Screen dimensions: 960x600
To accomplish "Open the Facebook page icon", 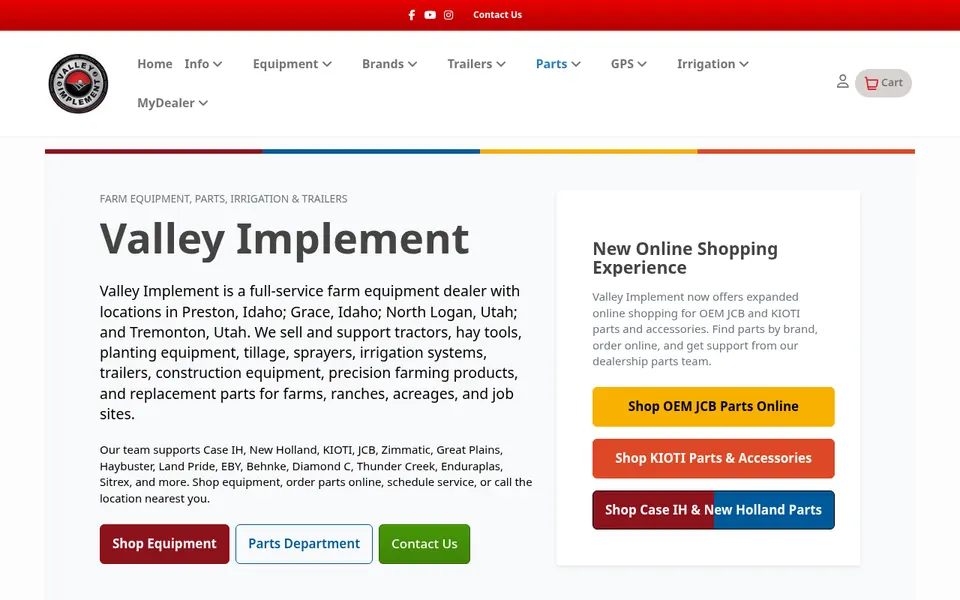I will [x=411, y=15].
